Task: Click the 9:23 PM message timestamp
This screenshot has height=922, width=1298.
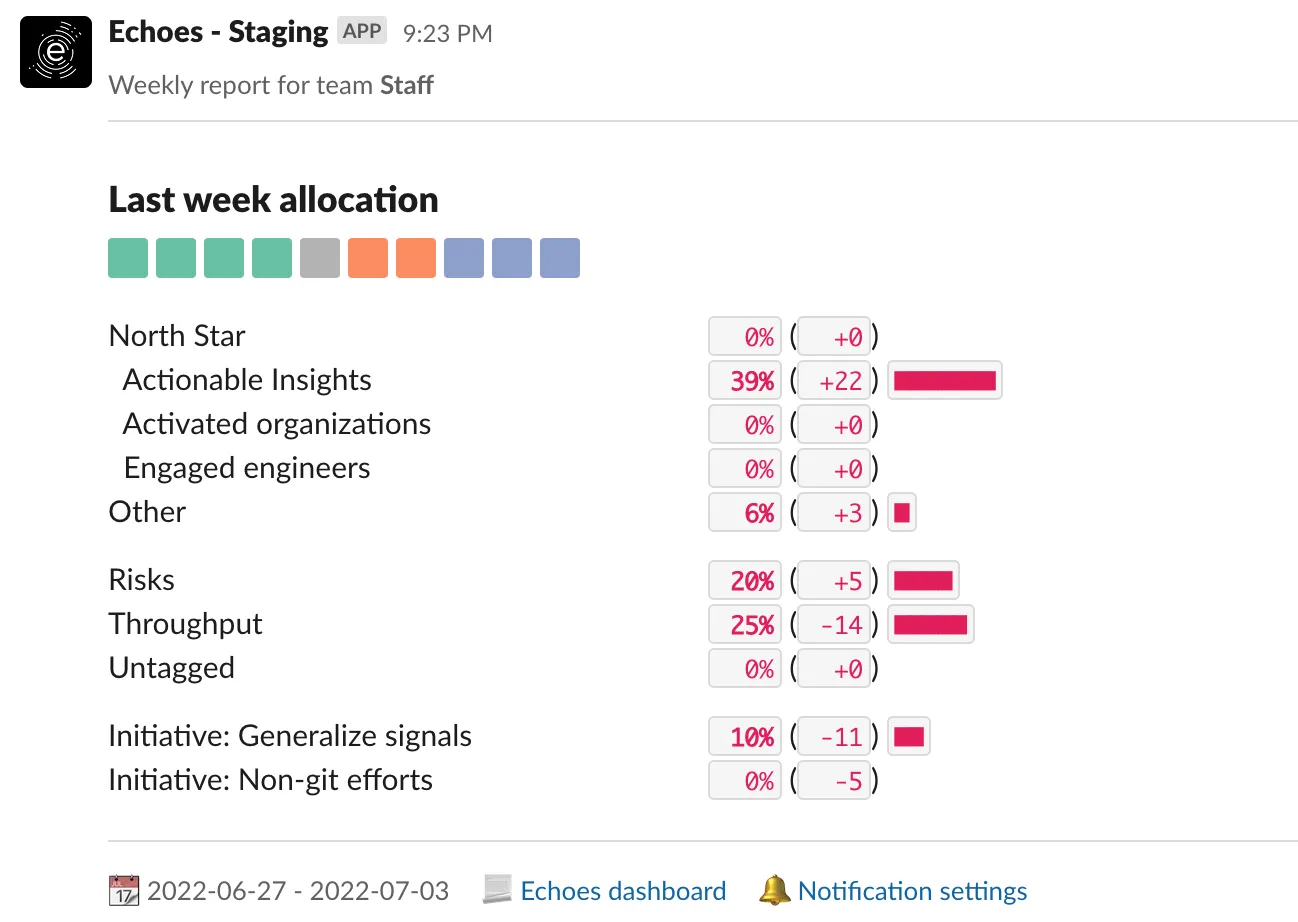Action: 448,33
